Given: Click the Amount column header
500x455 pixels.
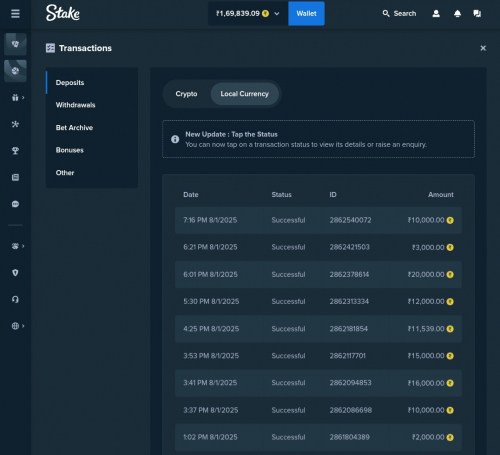Looking at the screenshot, I should point(441,195).
